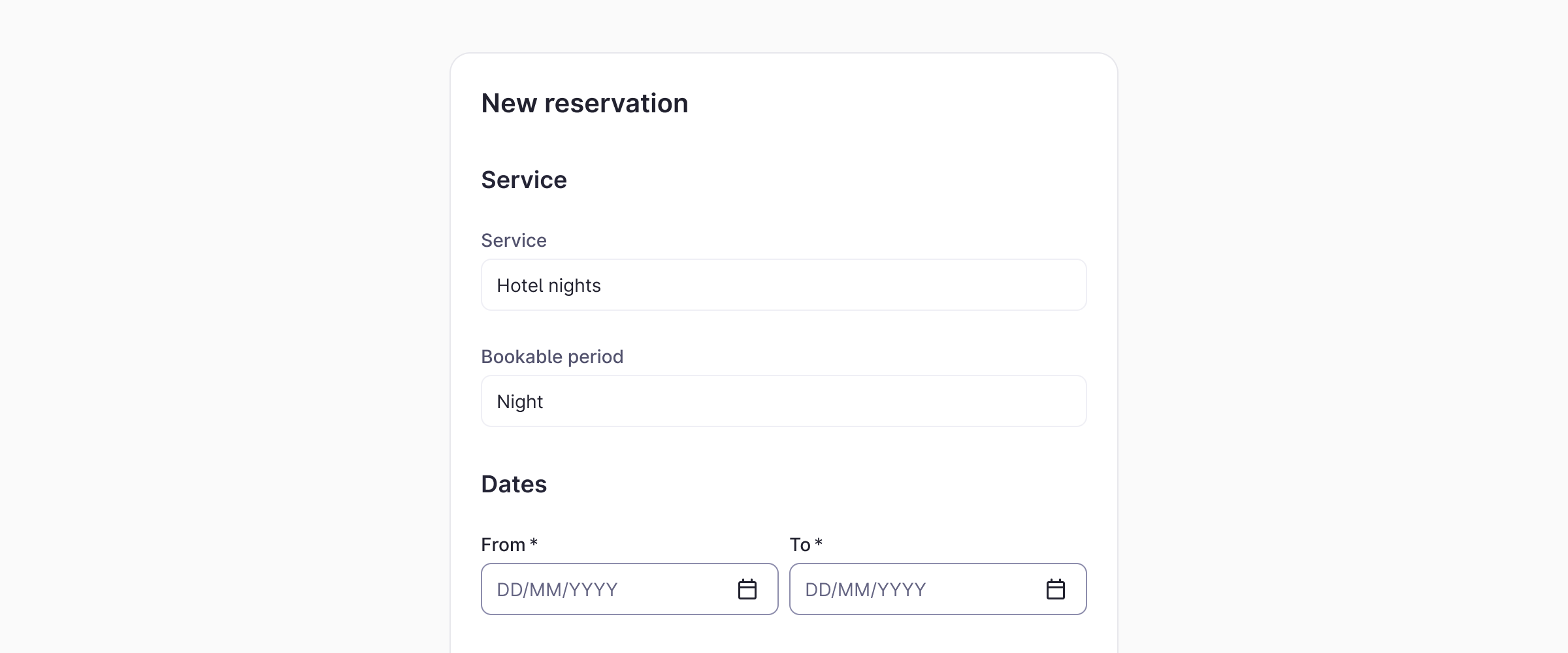Click the DD/MM/YYYY placeholder in To field

point(865,590)
